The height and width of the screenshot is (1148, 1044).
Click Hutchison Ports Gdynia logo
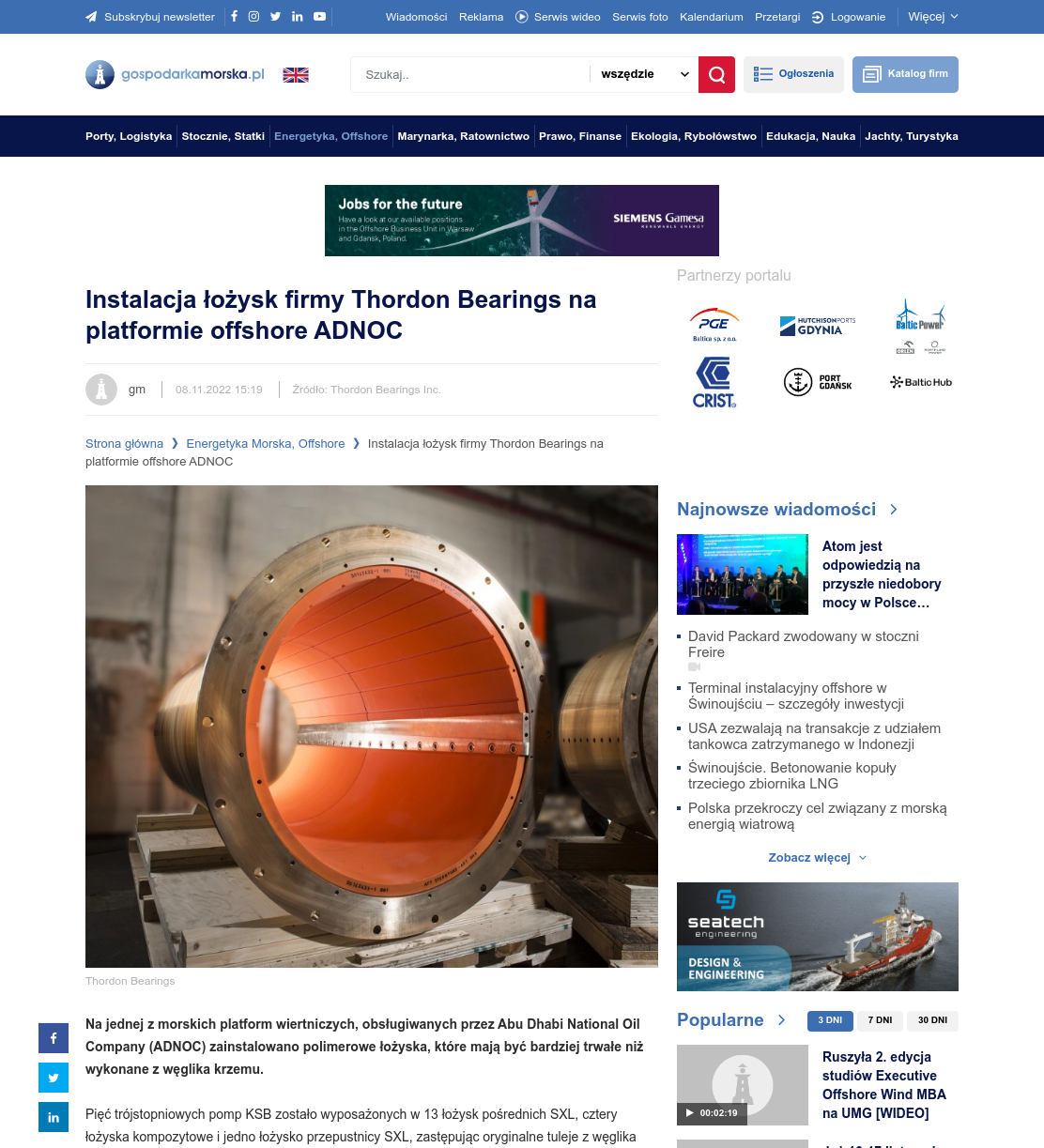pyautogui.click(x=818, y=326)
